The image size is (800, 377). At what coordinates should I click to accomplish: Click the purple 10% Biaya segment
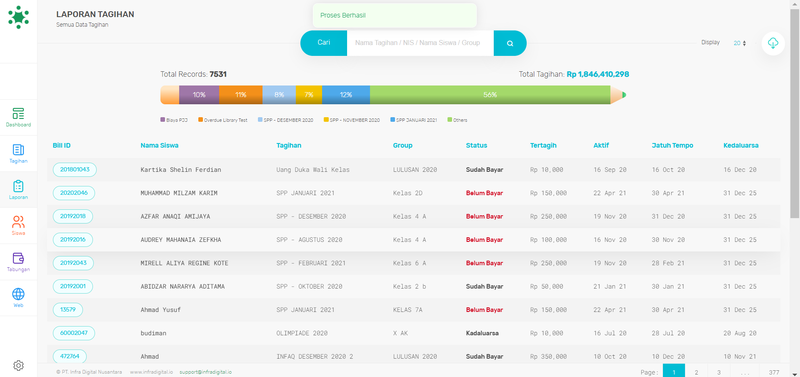199,95
